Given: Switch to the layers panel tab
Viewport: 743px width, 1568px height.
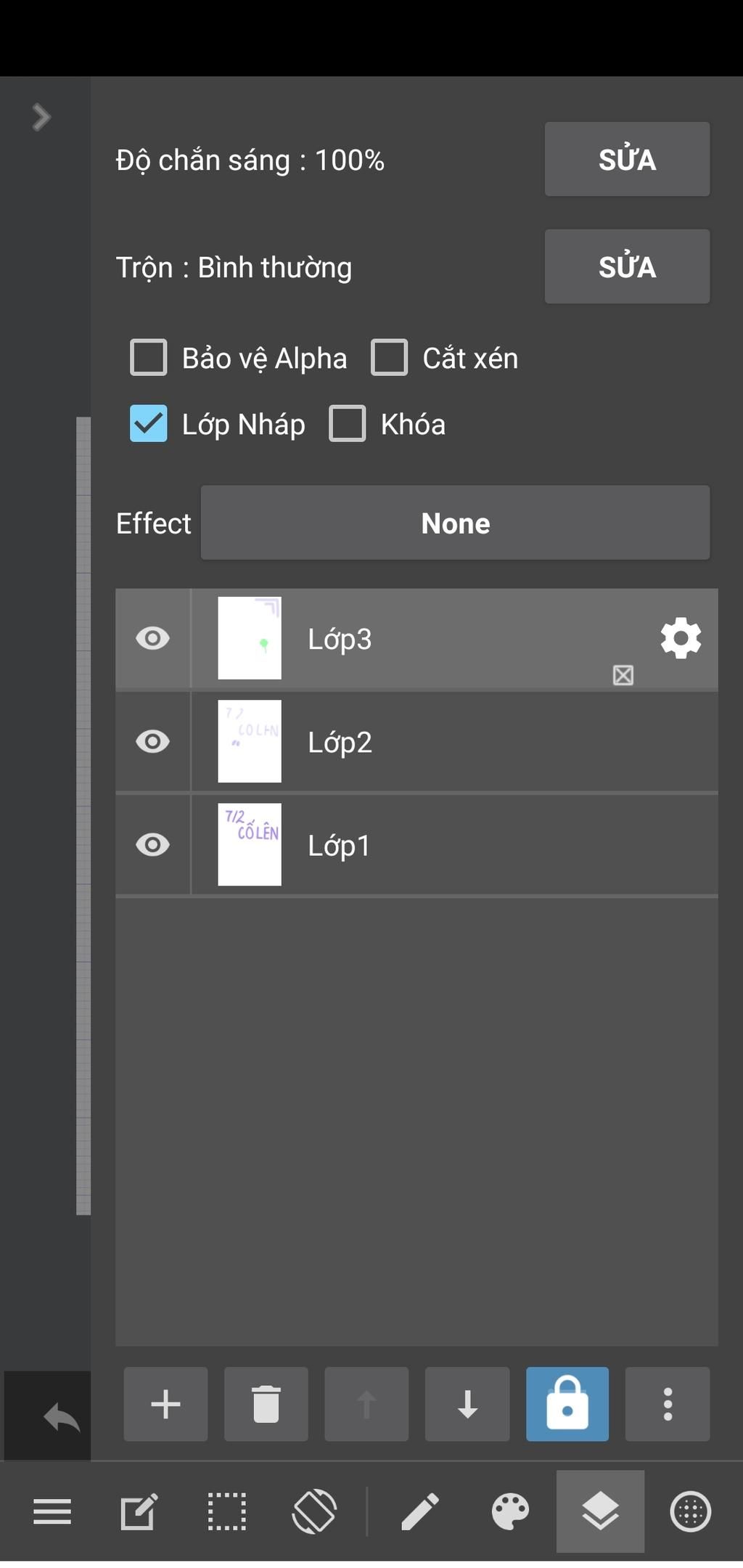Looking at the screenshot, I should pyautogui.click(x=600, y=1512).
